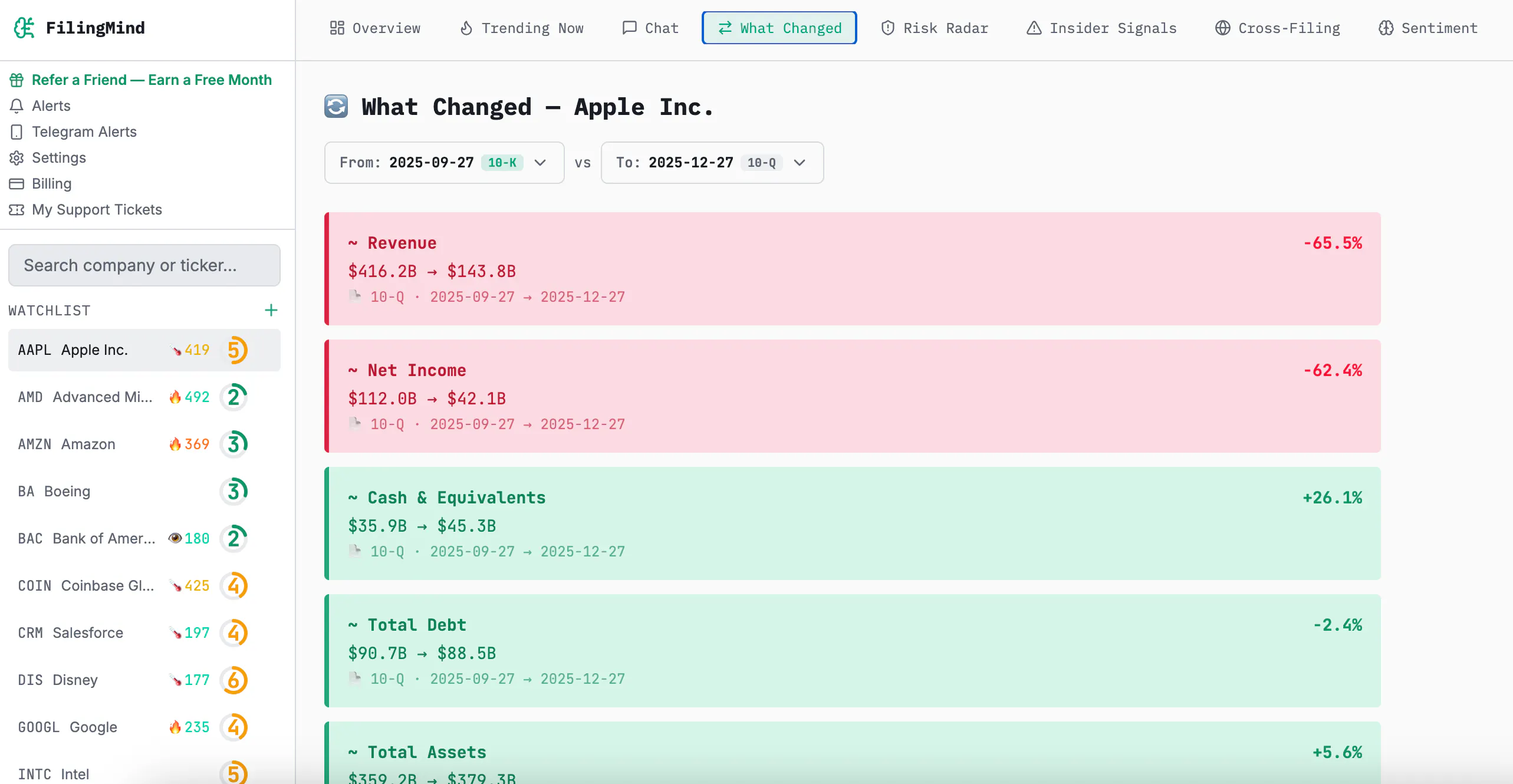The width and height of the screenshot is (1513, 784).
Task: View My Support Tickets
Action: 85,210
